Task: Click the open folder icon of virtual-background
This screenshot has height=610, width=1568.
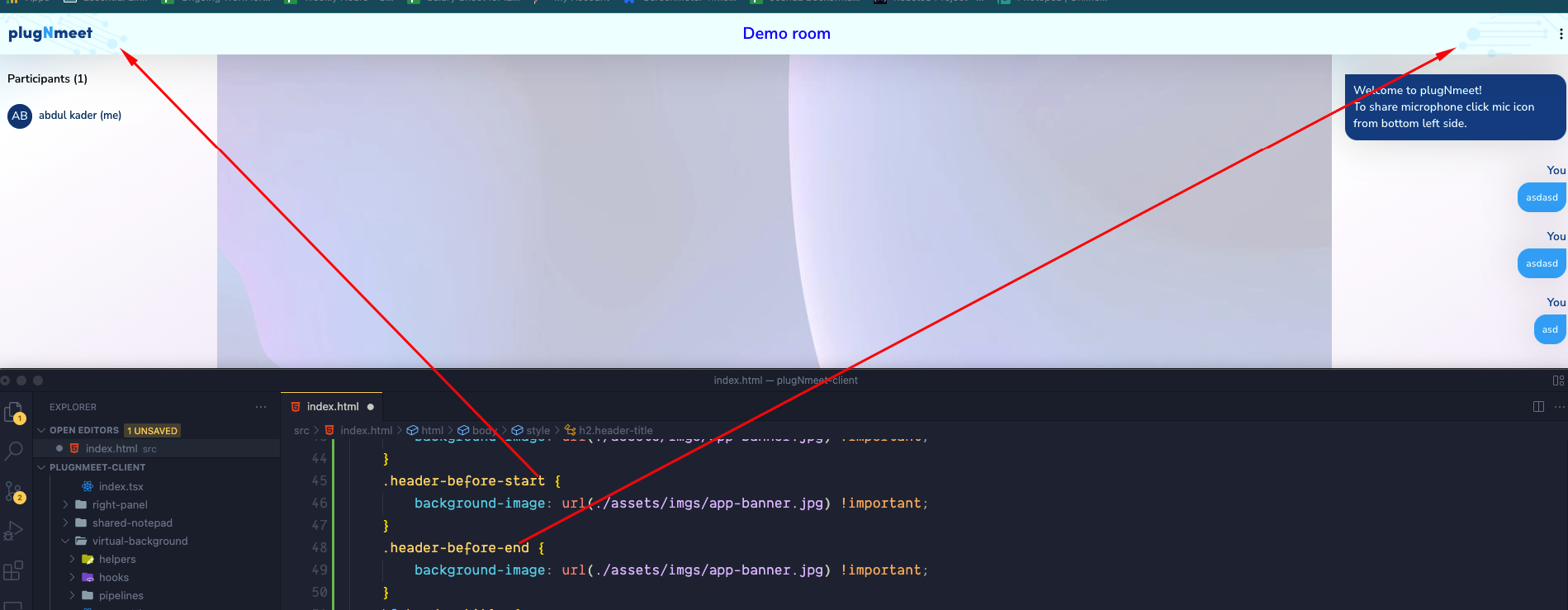Action: (81, 541)
